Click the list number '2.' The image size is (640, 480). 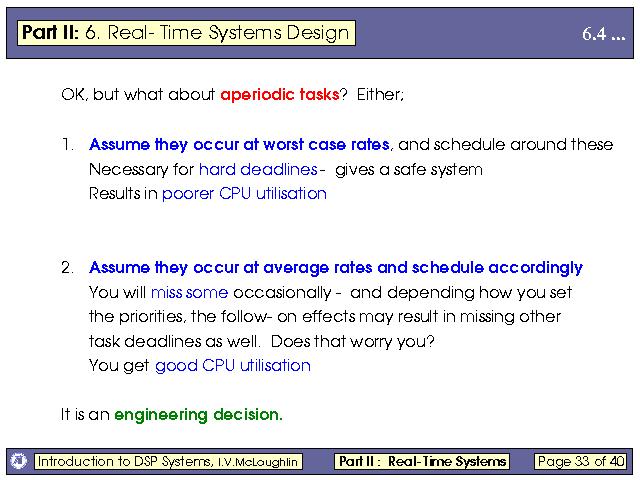tap(68, 268)
